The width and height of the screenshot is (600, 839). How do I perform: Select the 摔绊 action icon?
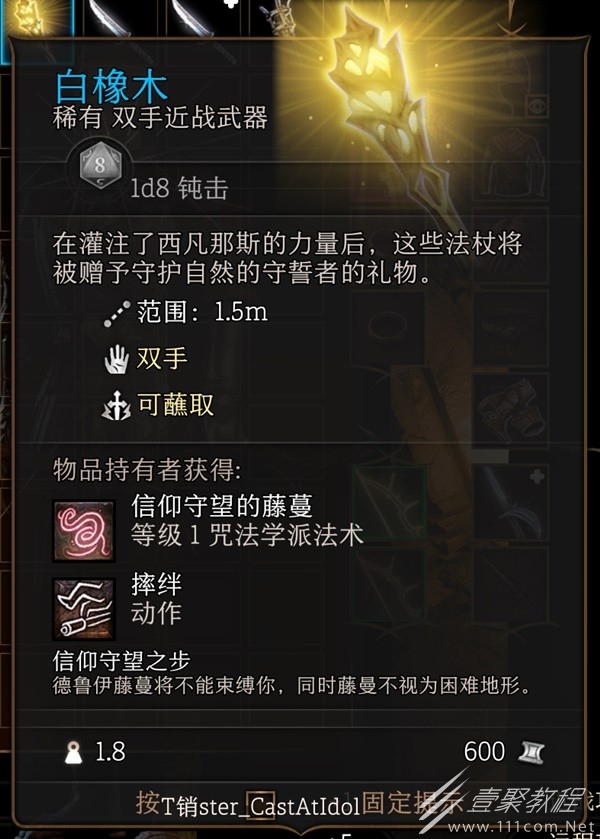click(x=83, y=609)
